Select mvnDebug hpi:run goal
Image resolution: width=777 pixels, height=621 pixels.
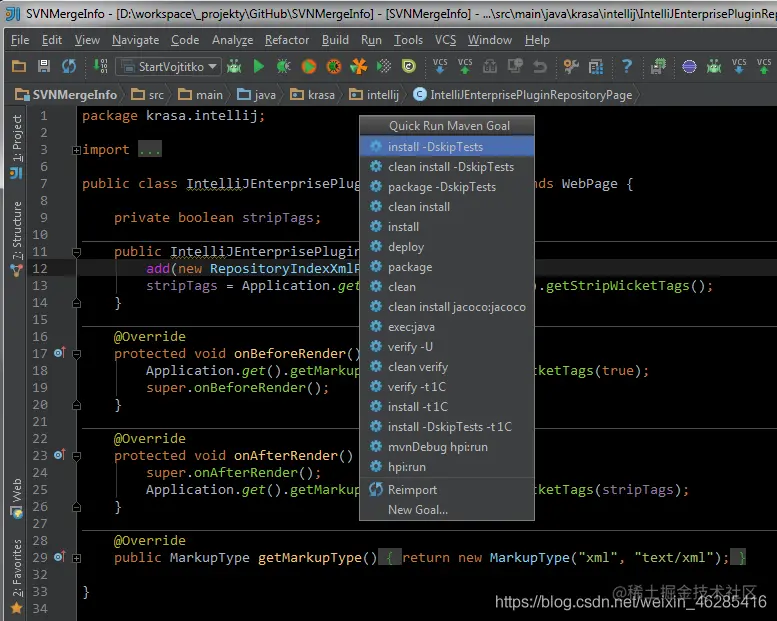coord(447,447)
